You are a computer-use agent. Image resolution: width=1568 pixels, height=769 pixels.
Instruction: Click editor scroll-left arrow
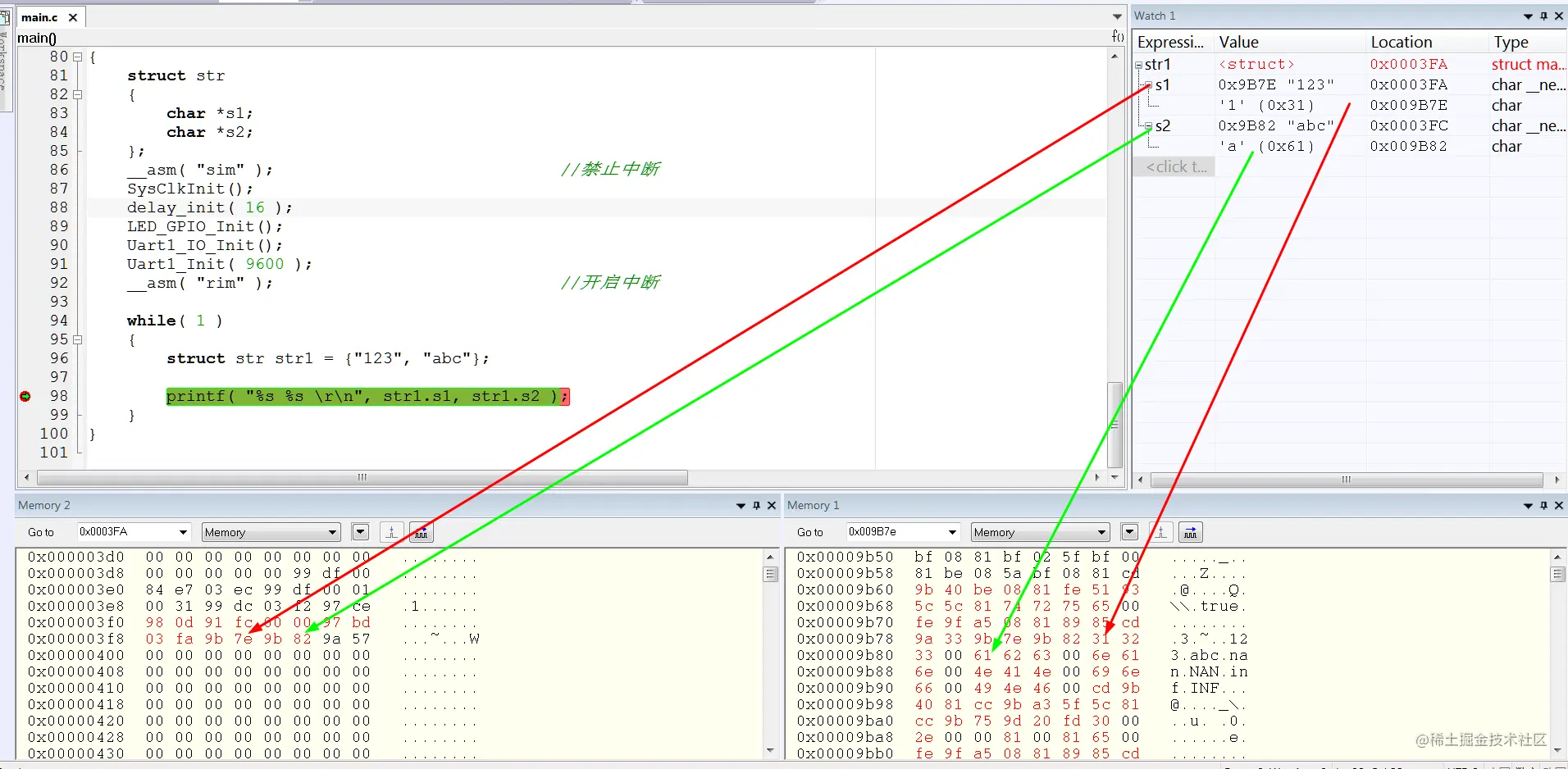[27, 477]
